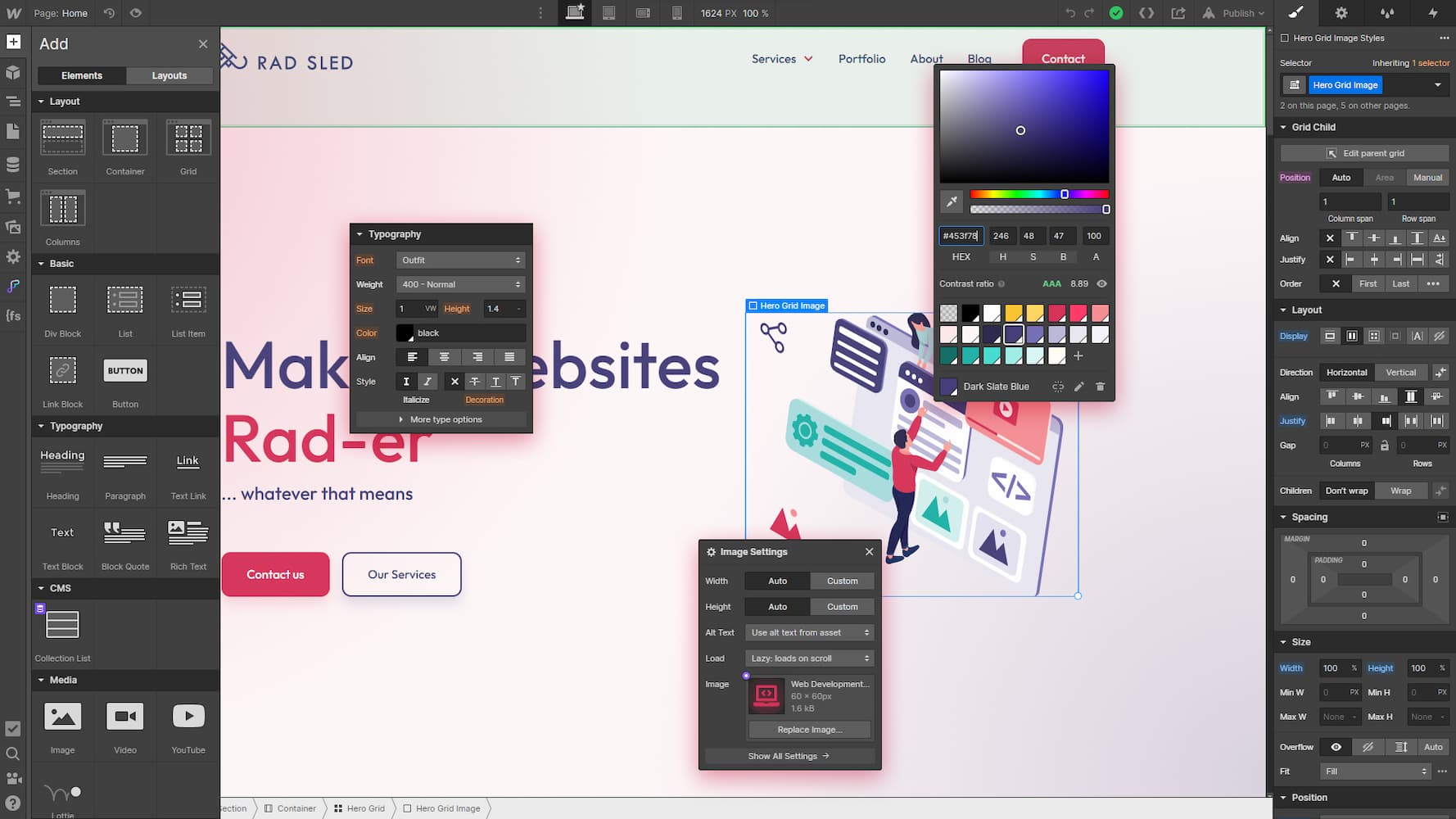
Task: Toggle center text alignment in Typography
Action: point(444,357)
